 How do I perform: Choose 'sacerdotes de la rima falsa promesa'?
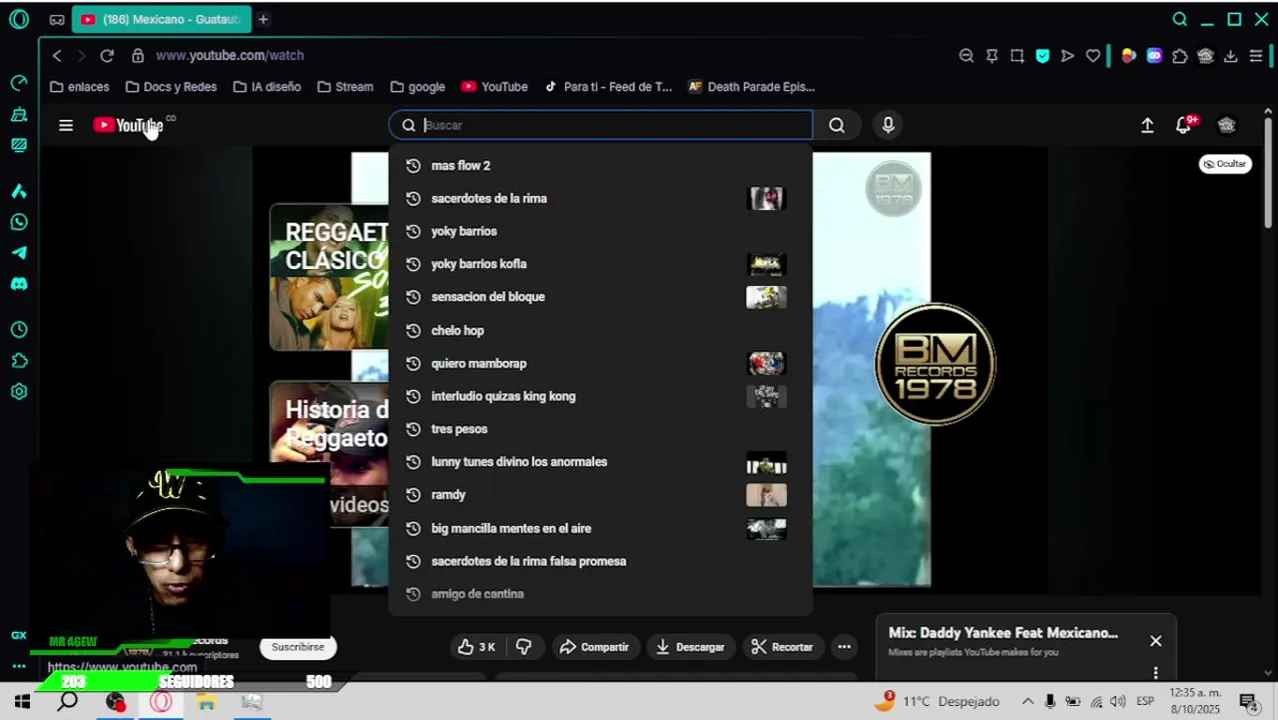[x=601, y=561]
